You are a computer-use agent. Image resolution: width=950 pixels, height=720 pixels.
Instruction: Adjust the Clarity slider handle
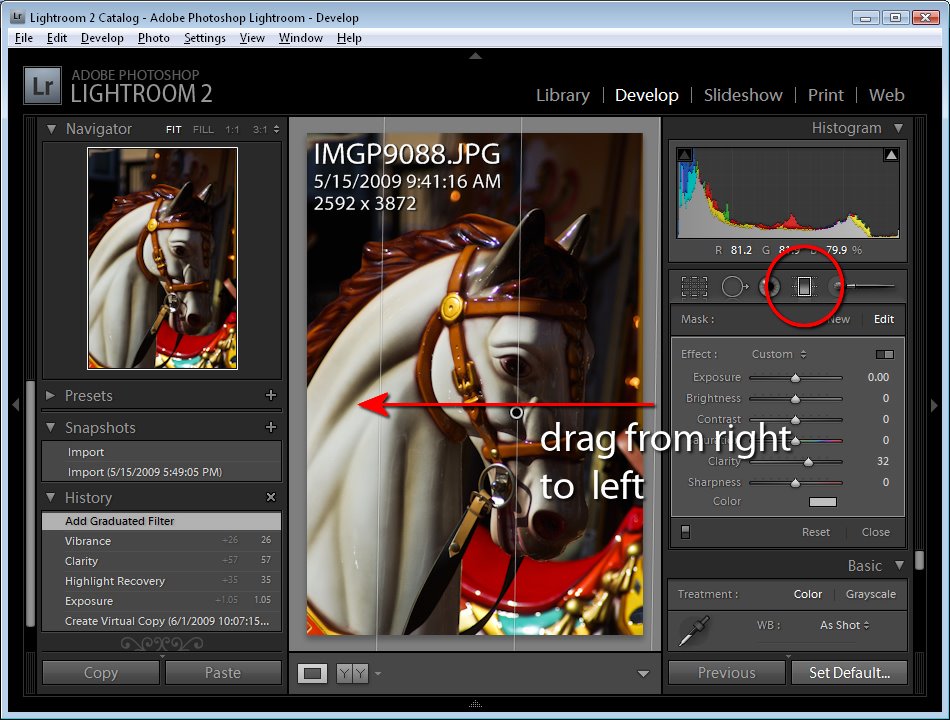(808, 462)
